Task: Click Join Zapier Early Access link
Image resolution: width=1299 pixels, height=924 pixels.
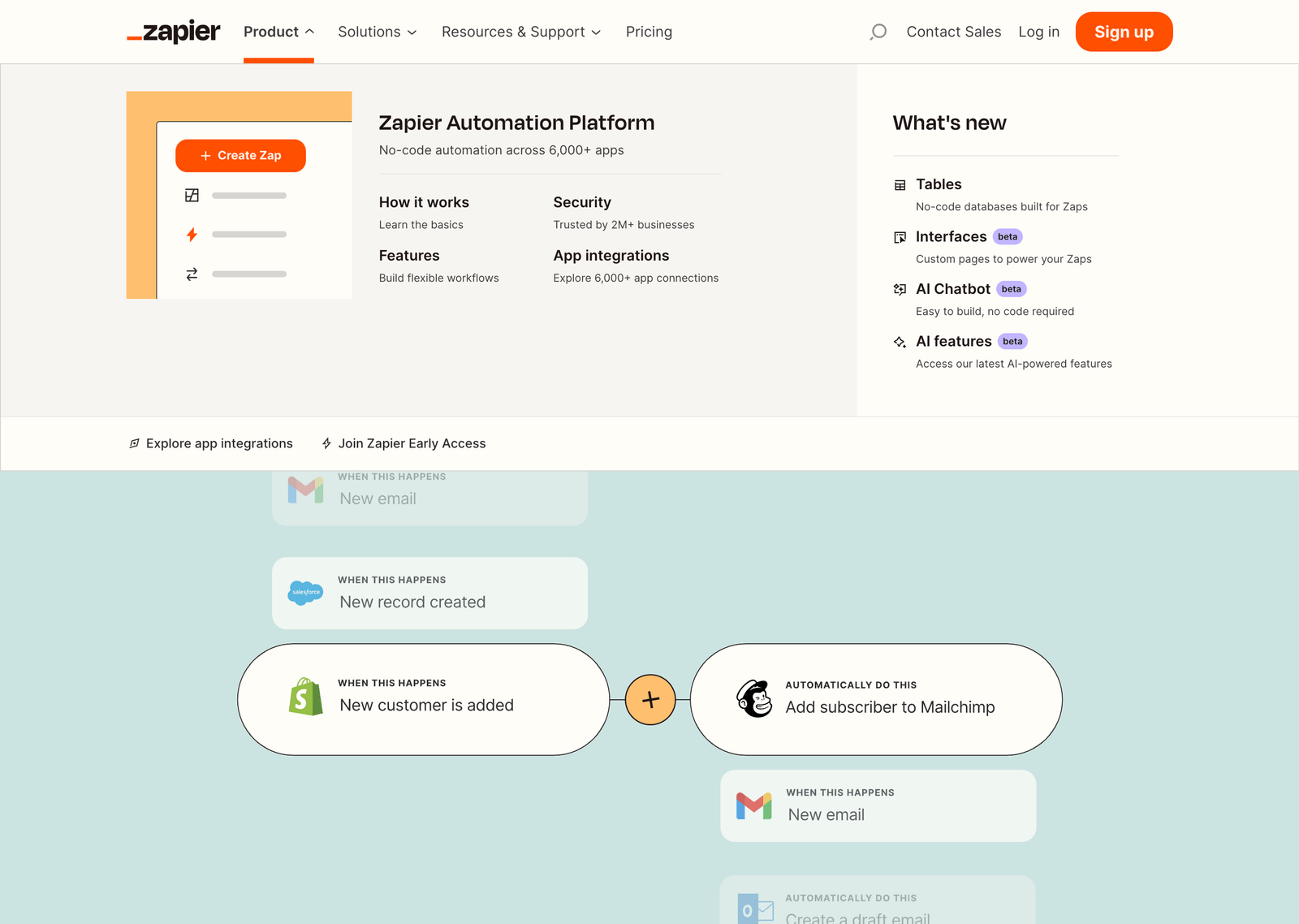Action: click(x=404, y=443)
